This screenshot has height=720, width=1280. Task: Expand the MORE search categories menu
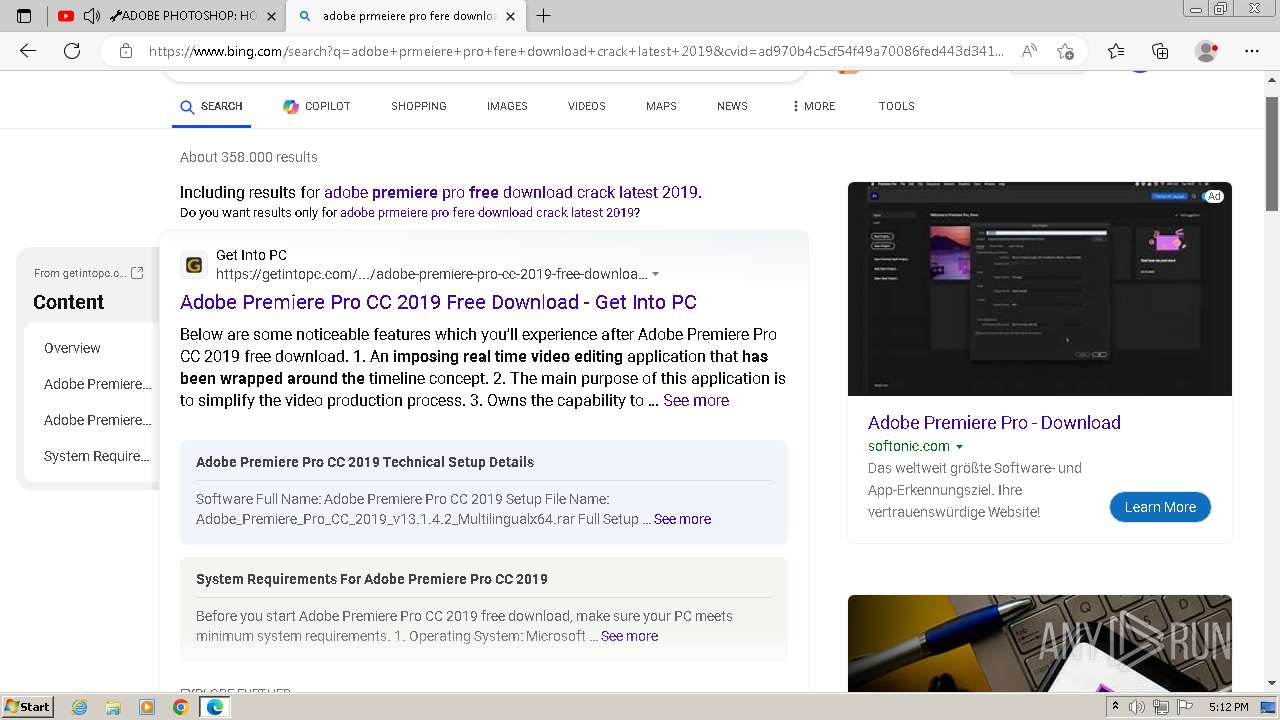coord(813,106)
